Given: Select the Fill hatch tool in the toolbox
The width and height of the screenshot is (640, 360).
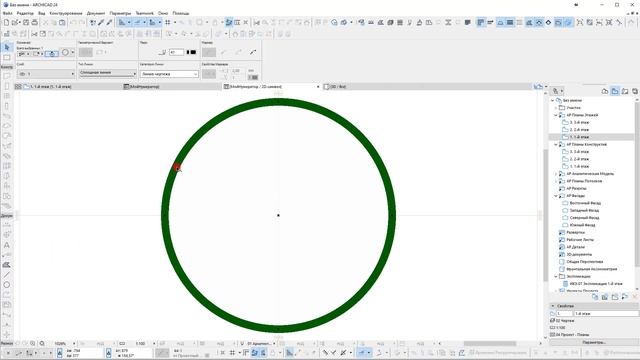Looking at the screenshot, I should tap(7, 265).
